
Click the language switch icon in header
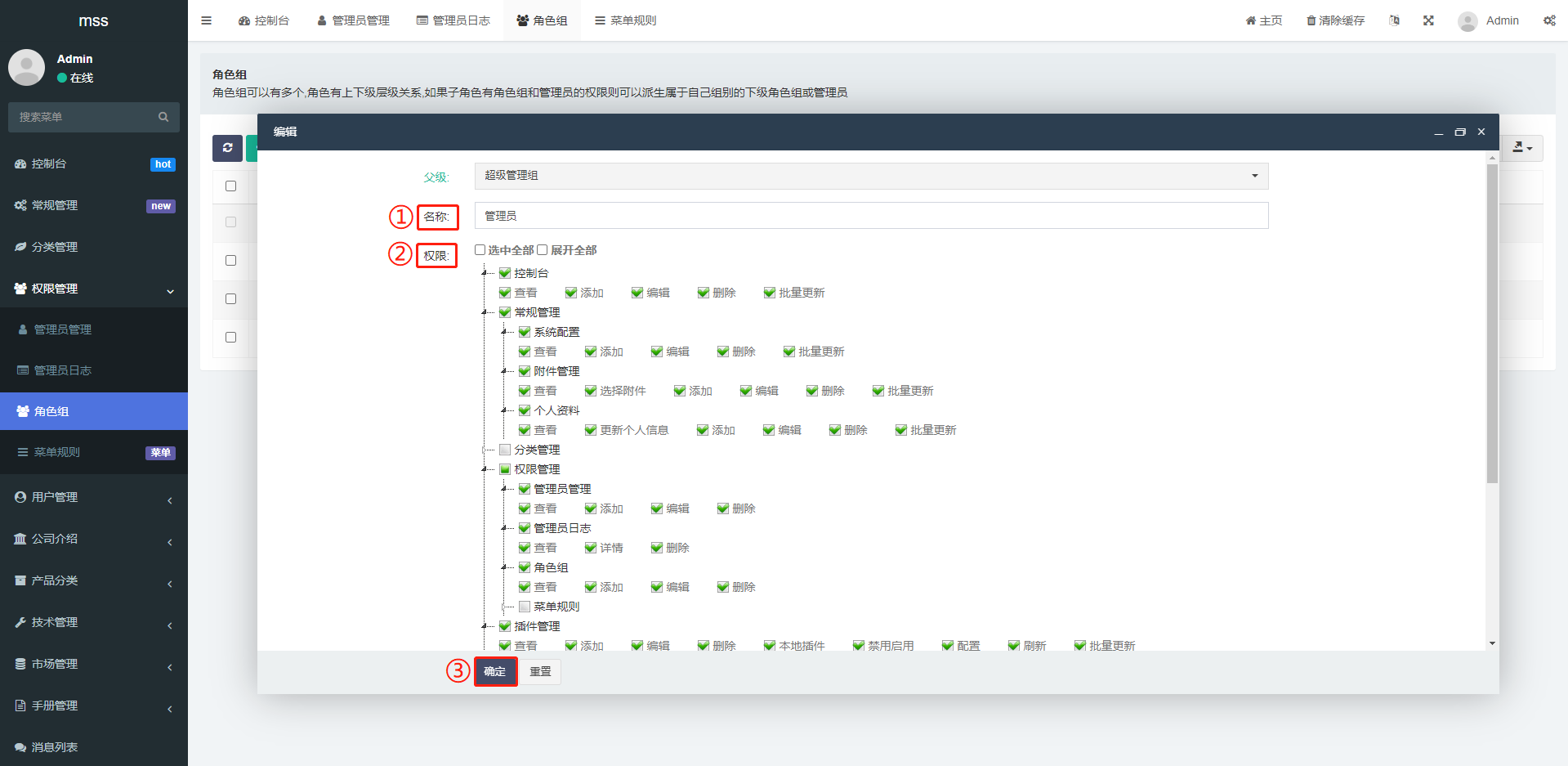[1394, 20]
